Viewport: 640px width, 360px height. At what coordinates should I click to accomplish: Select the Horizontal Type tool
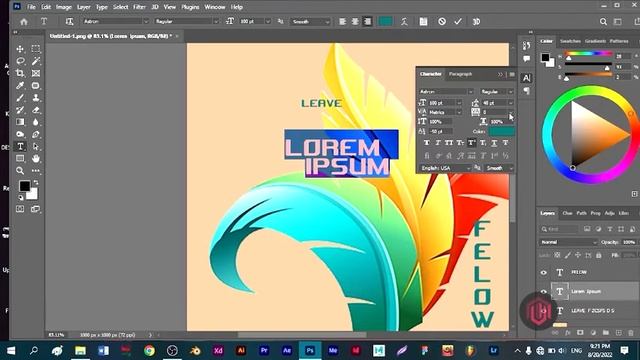[x=20, y=147]
